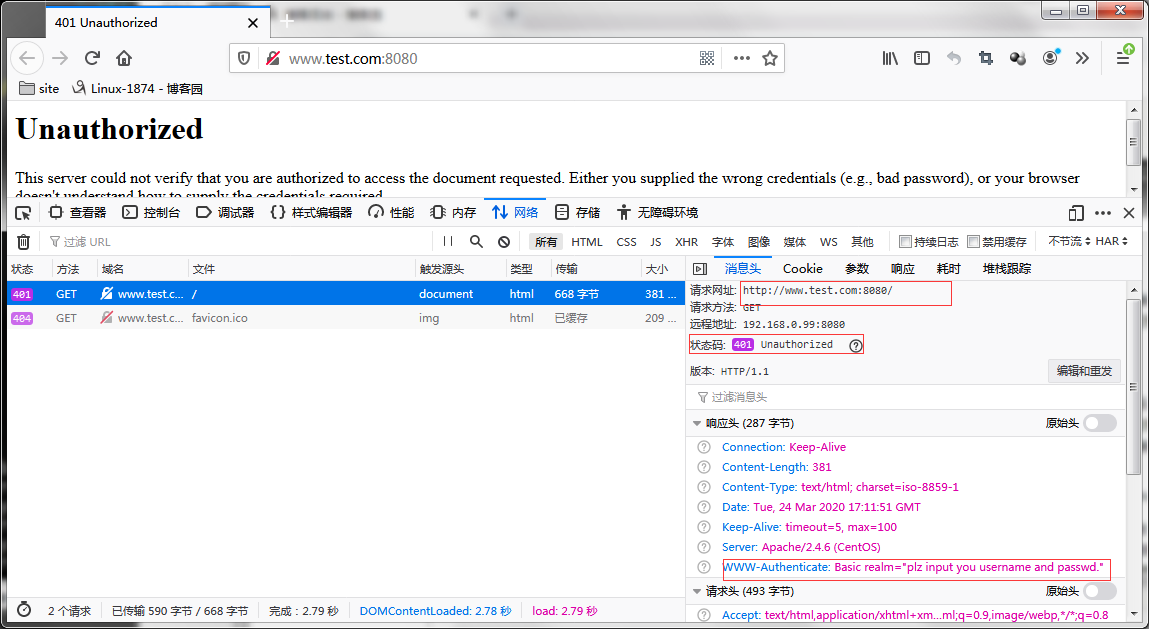The height and width of the screenshot is (629, 1149).
Task: Collapse the request details pane toggle
Action: pos(700,269)
